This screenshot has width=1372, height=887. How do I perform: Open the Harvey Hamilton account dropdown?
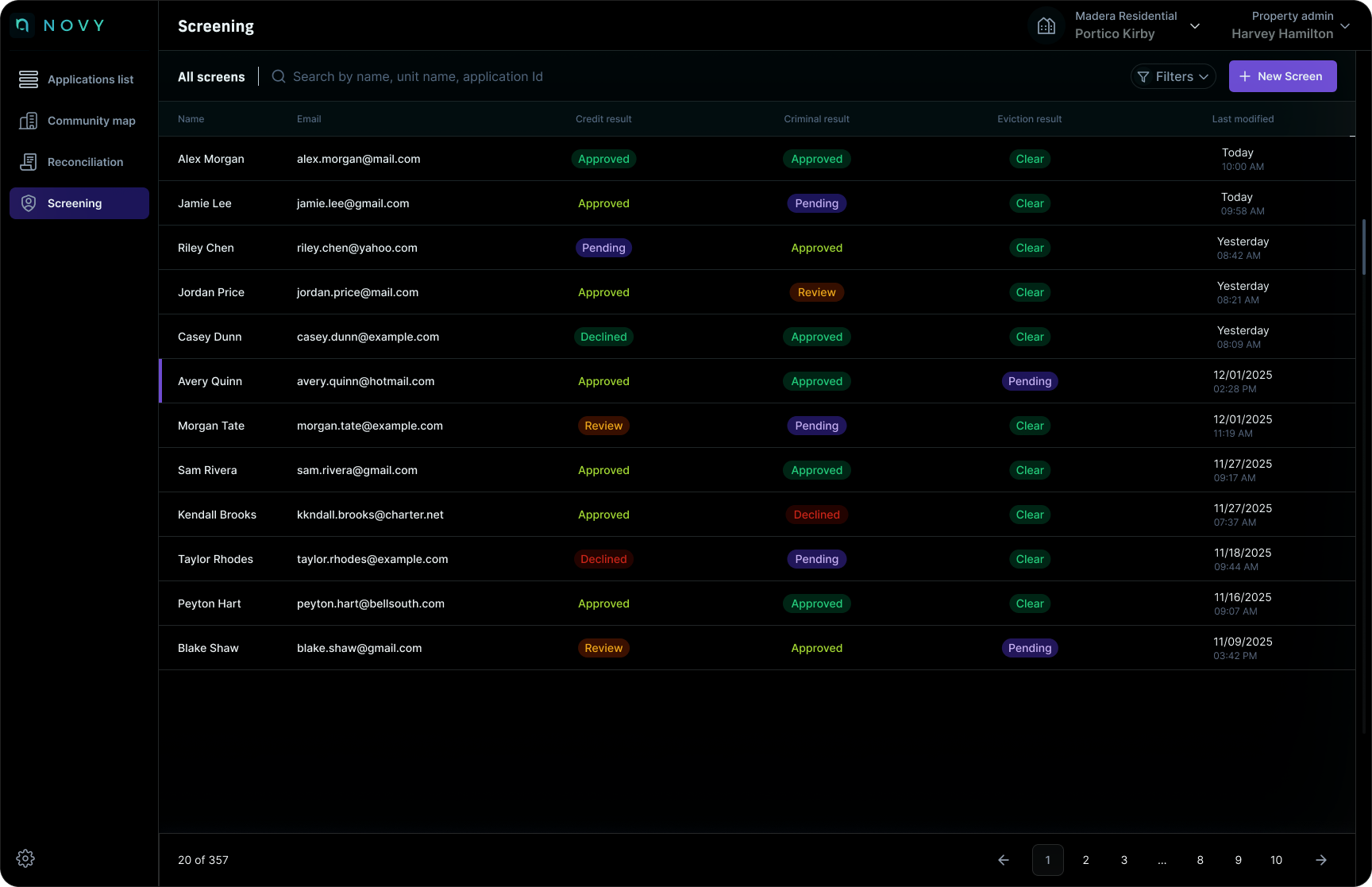(1346, 26)
